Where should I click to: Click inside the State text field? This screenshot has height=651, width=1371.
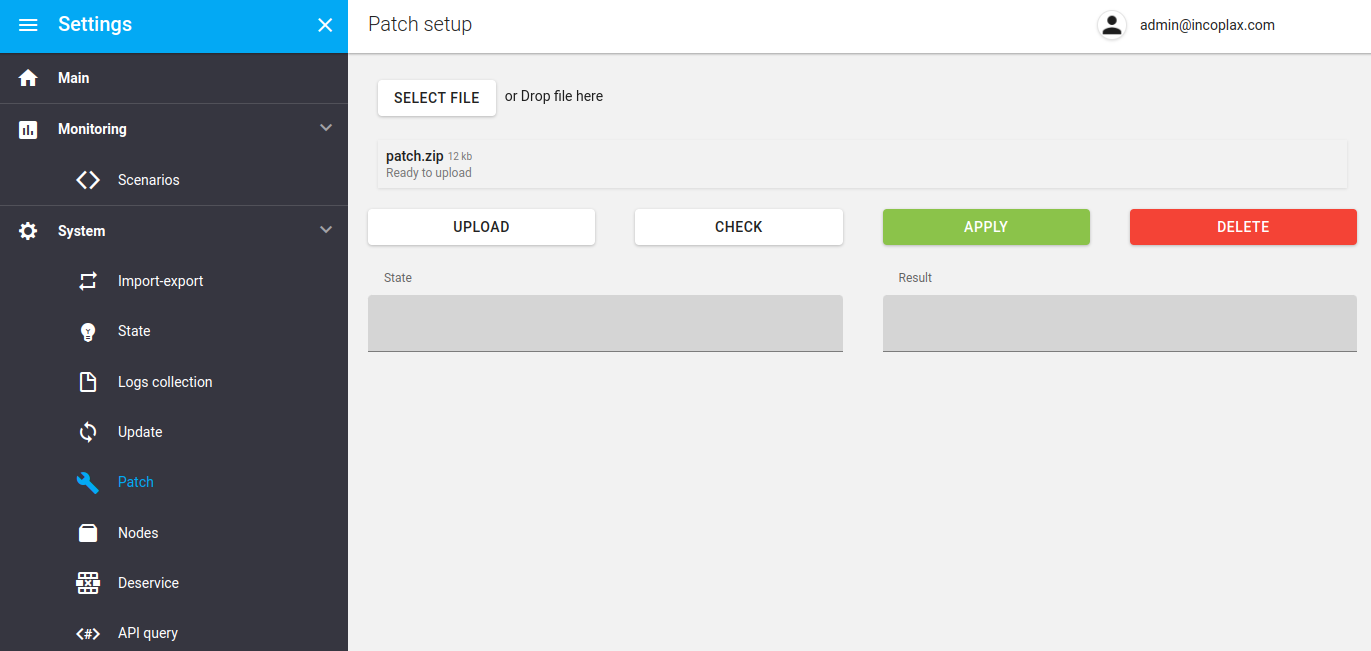(605, 323)
